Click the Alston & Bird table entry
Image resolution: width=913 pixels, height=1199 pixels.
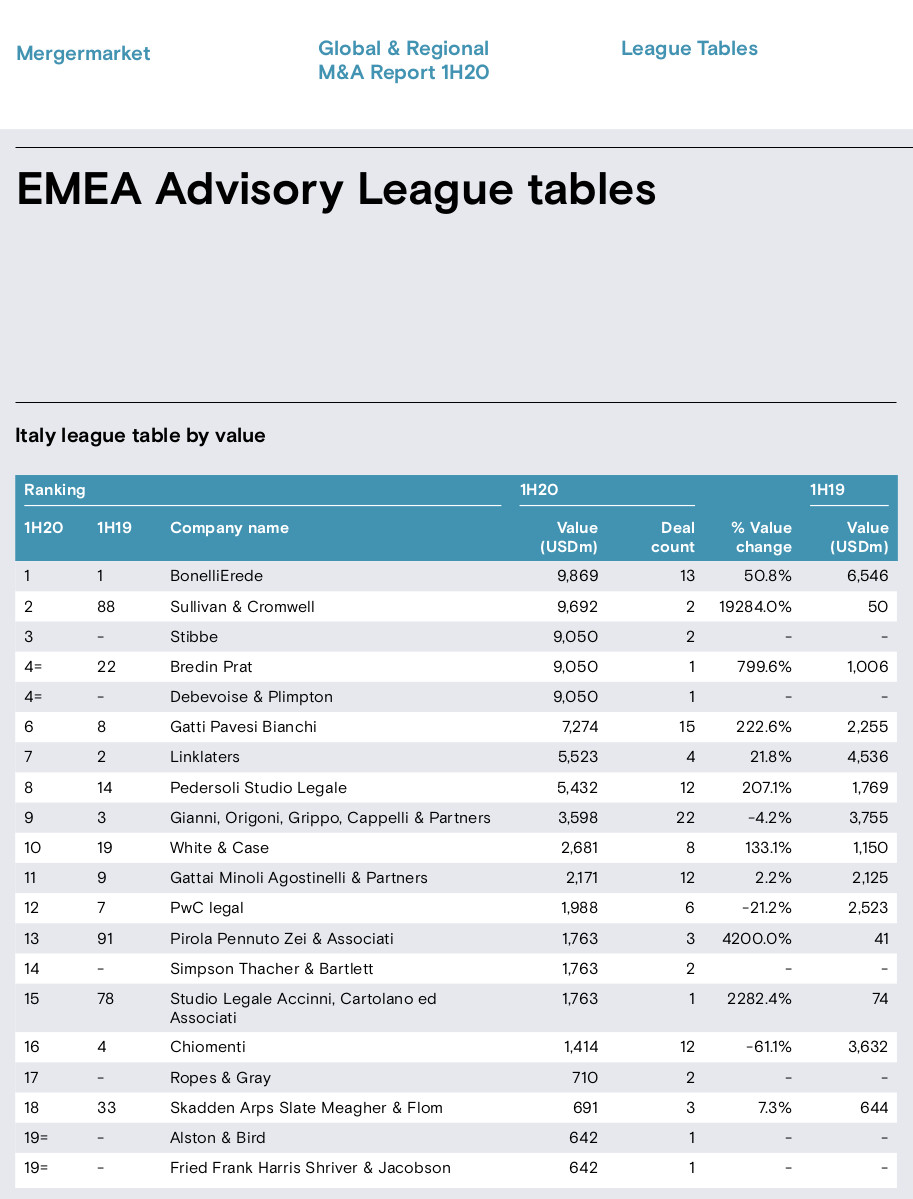click(218, 1138)
